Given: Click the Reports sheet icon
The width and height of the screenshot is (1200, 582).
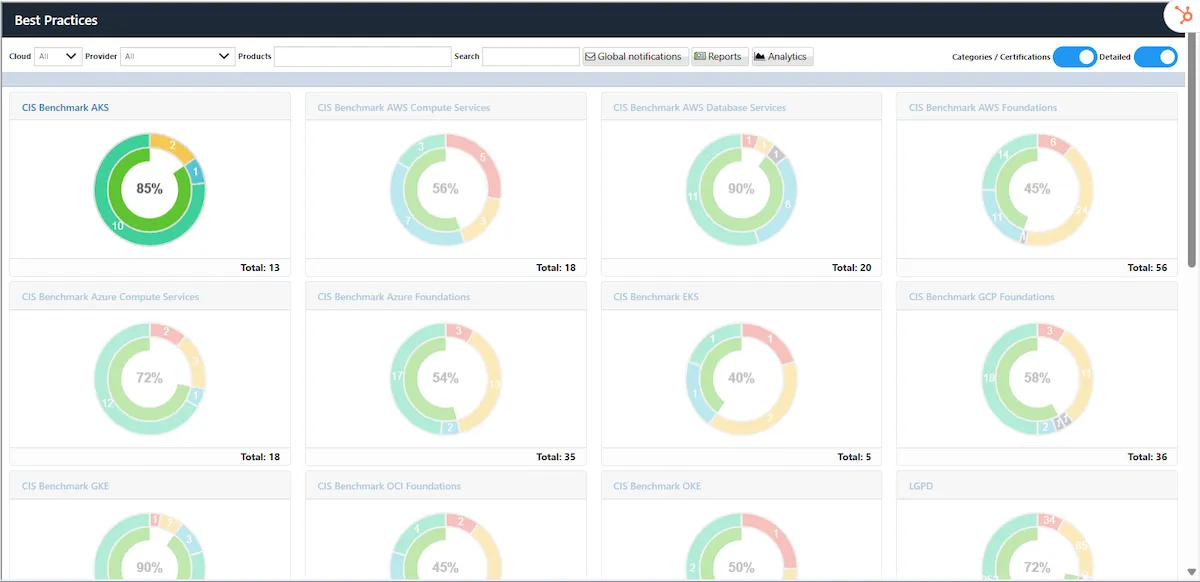Looking at the screenshot, I should coord(699,57).
